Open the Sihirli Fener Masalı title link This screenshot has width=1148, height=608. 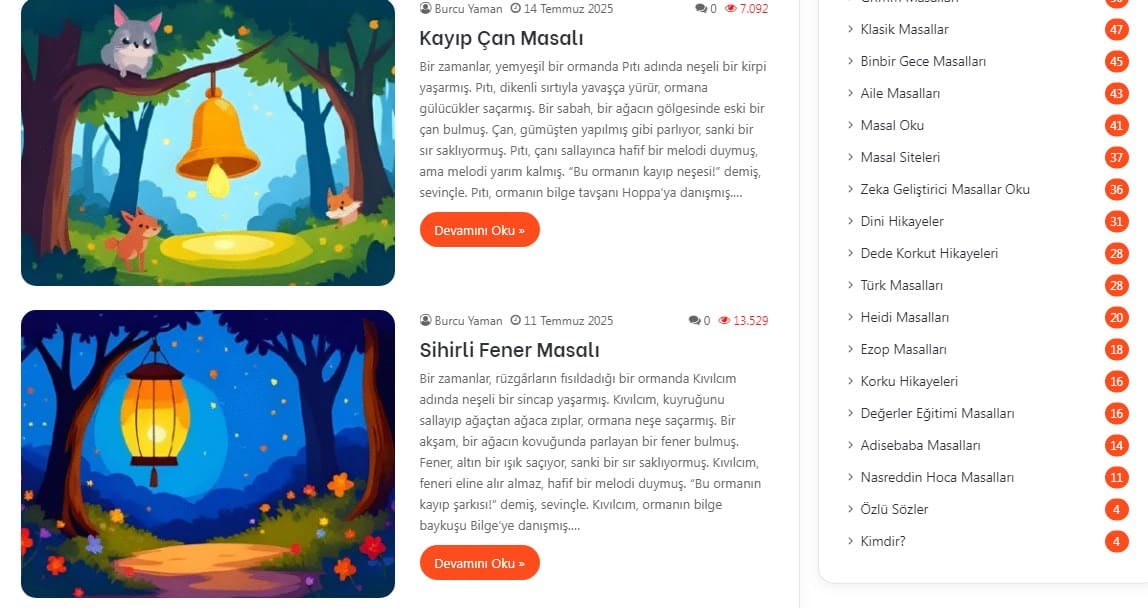tap(510, 349)
